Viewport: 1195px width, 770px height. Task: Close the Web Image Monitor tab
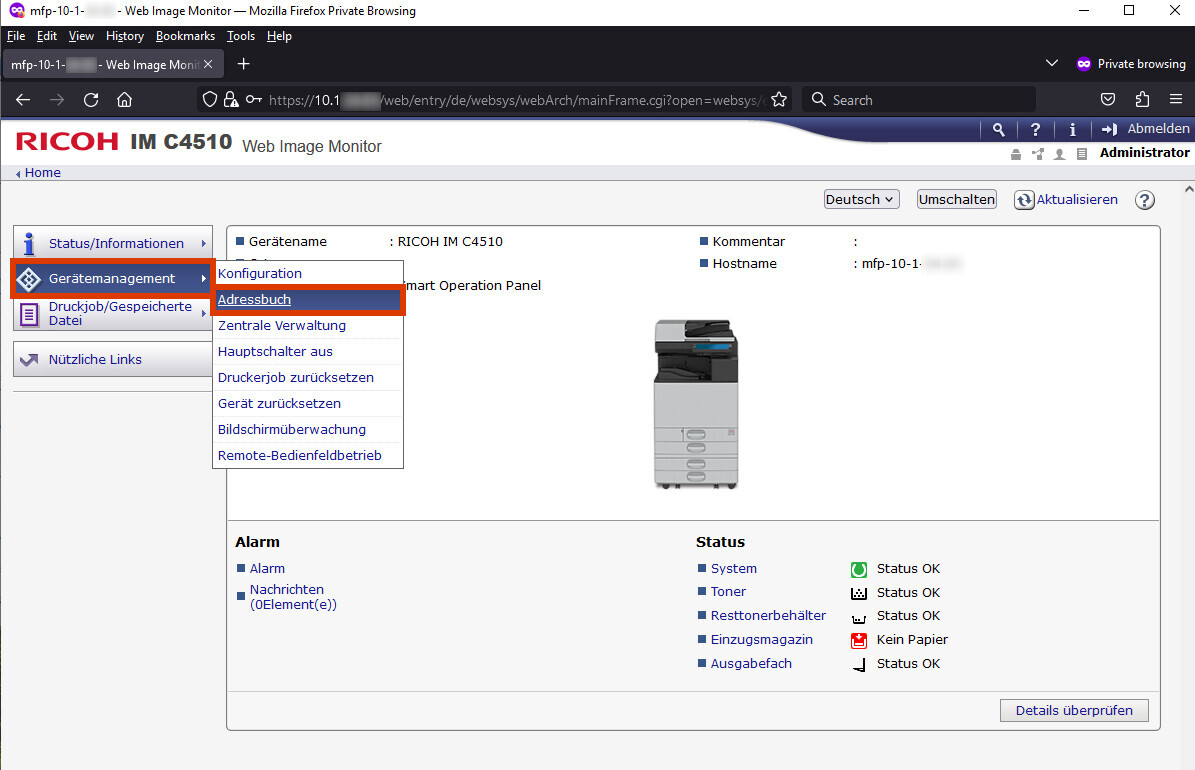[208, 64]
